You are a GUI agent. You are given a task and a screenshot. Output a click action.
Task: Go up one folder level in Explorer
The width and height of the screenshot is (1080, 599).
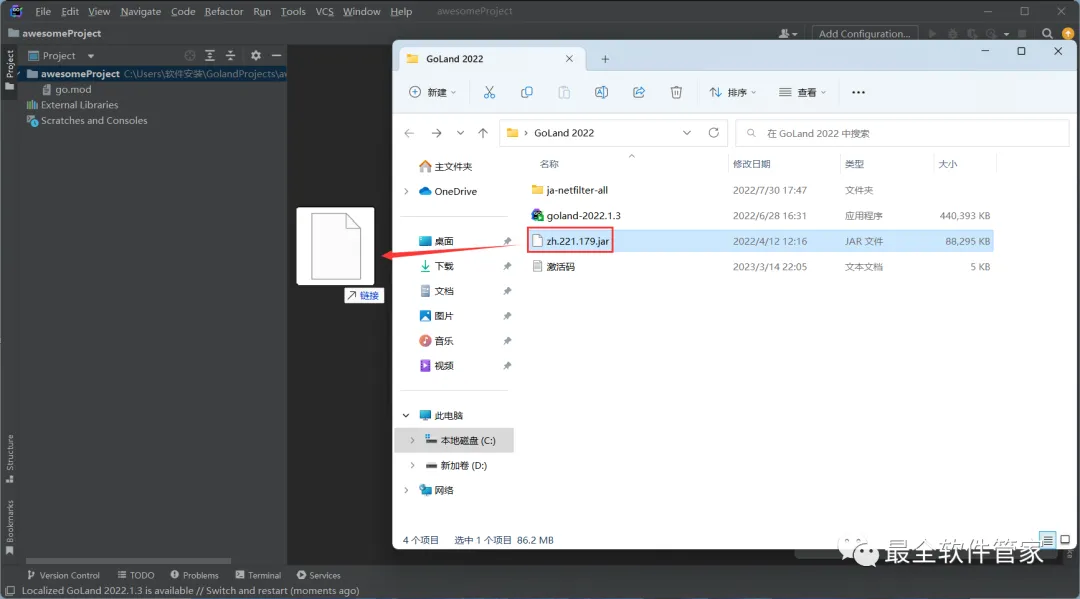point(483,133)
